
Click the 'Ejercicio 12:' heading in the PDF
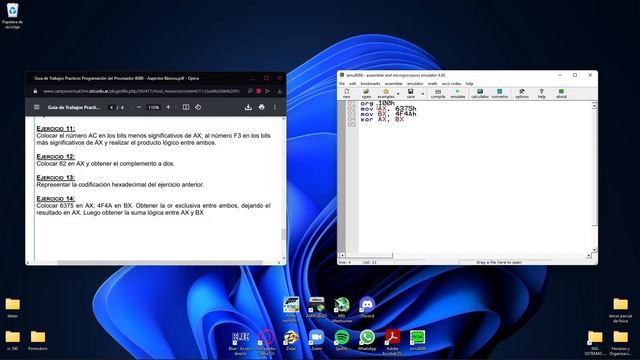56,156
